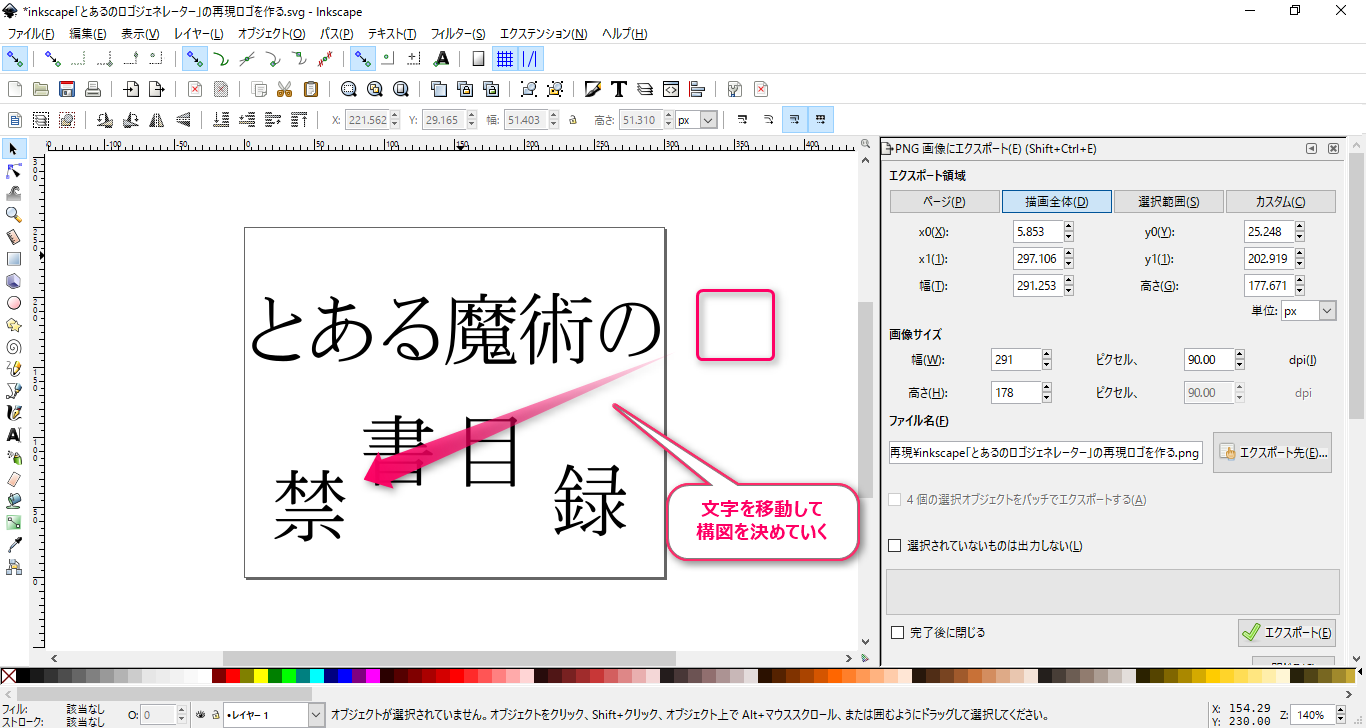Pick the yellow palette swatch
1366x728 pixels.
261,677
